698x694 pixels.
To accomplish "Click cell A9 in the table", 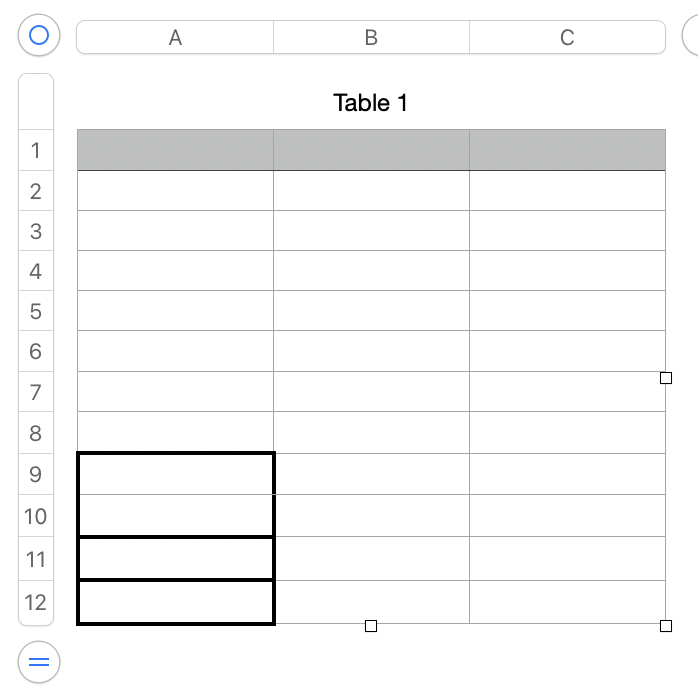I will pos(175,473).
